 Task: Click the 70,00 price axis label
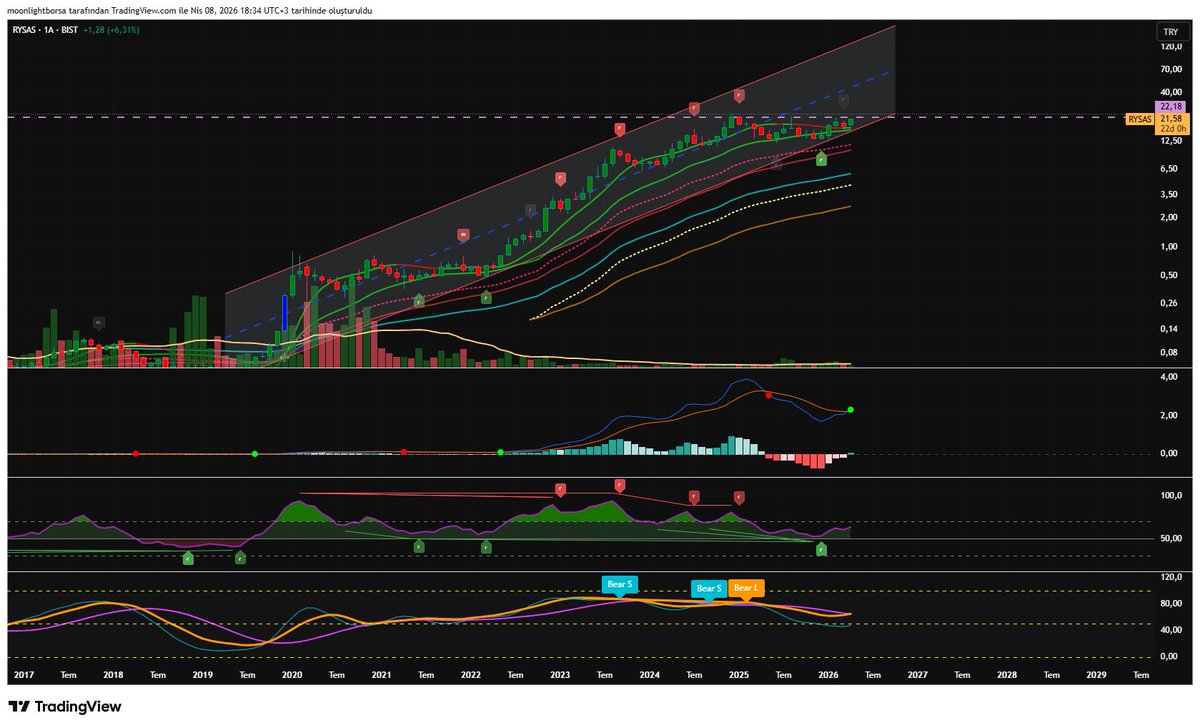1171,69
